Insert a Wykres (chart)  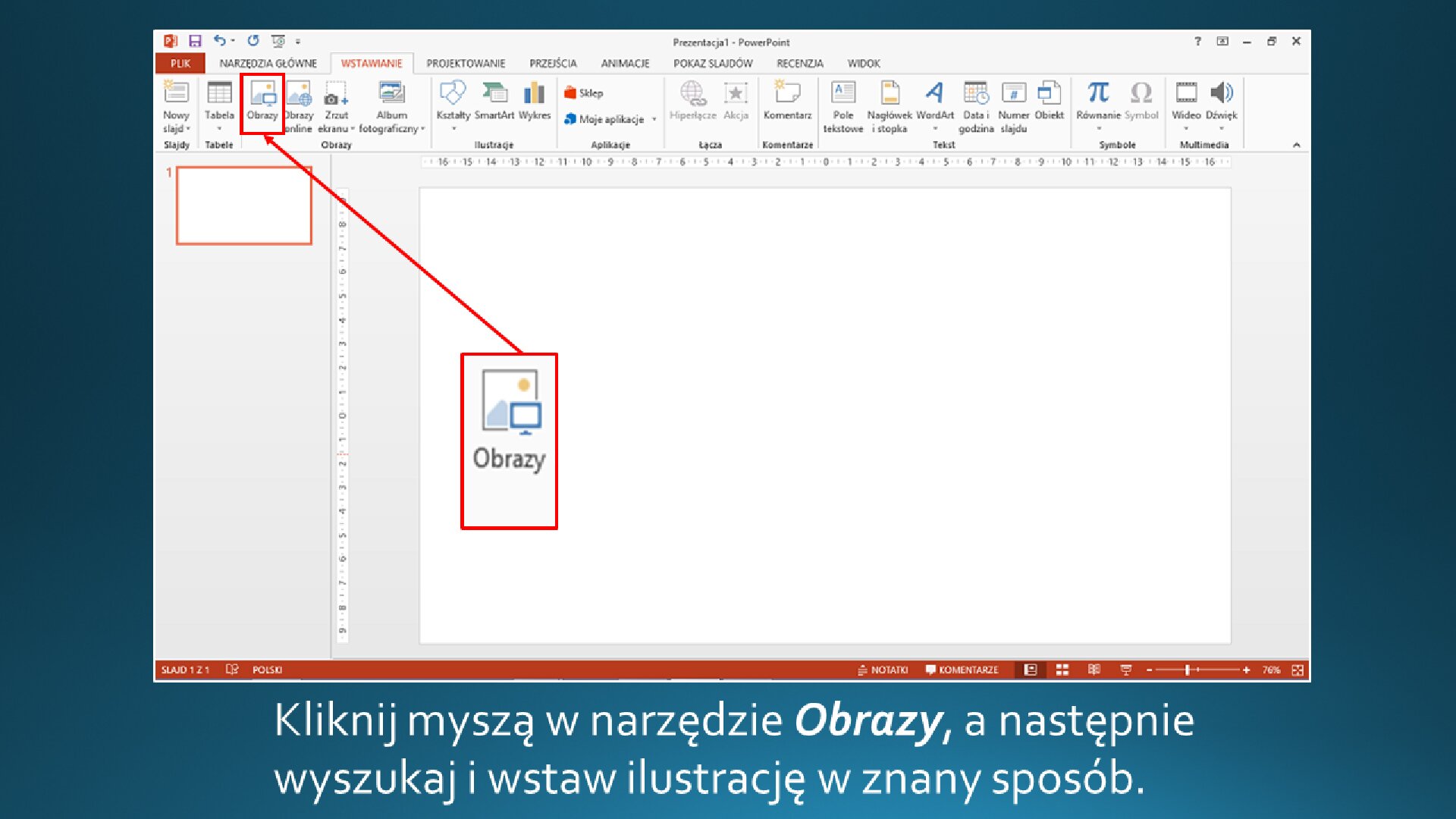click(535, 104)
